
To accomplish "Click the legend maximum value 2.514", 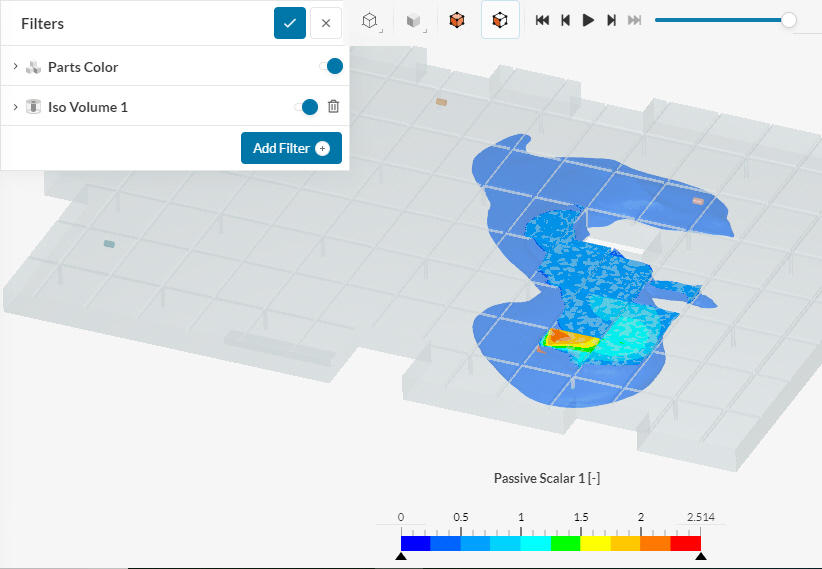I will [x=700, y=517].
